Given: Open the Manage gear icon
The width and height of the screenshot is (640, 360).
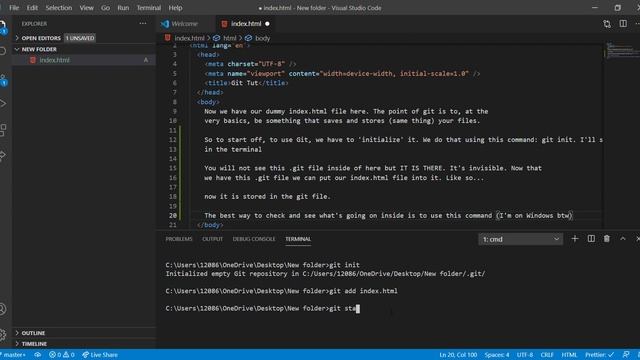Looking at the screenshot, I should (x=3, y=334).
